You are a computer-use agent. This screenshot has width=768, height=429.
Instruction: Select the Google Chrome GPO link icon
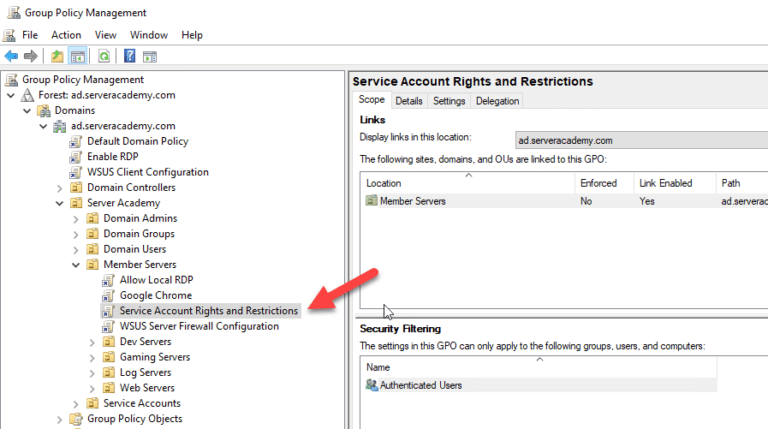pyautogui.click(x=109, y=296)
